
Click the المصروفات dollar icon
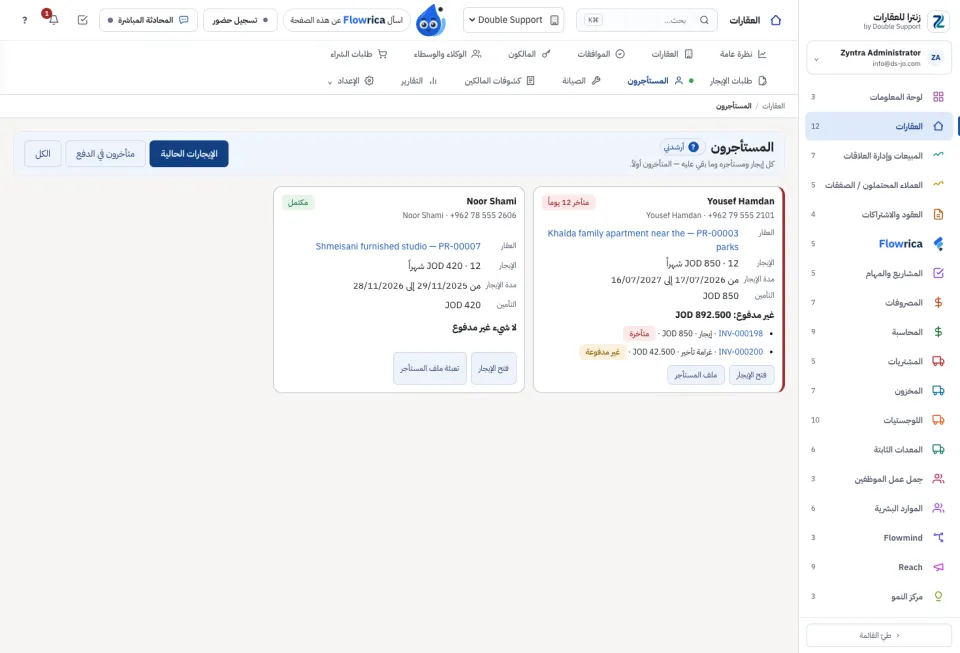[938, 302]
